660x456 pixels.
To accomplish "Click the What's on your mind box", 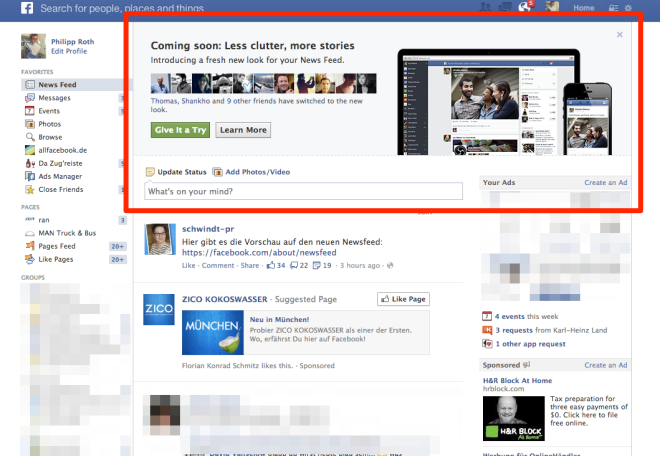I will point(303,191).
